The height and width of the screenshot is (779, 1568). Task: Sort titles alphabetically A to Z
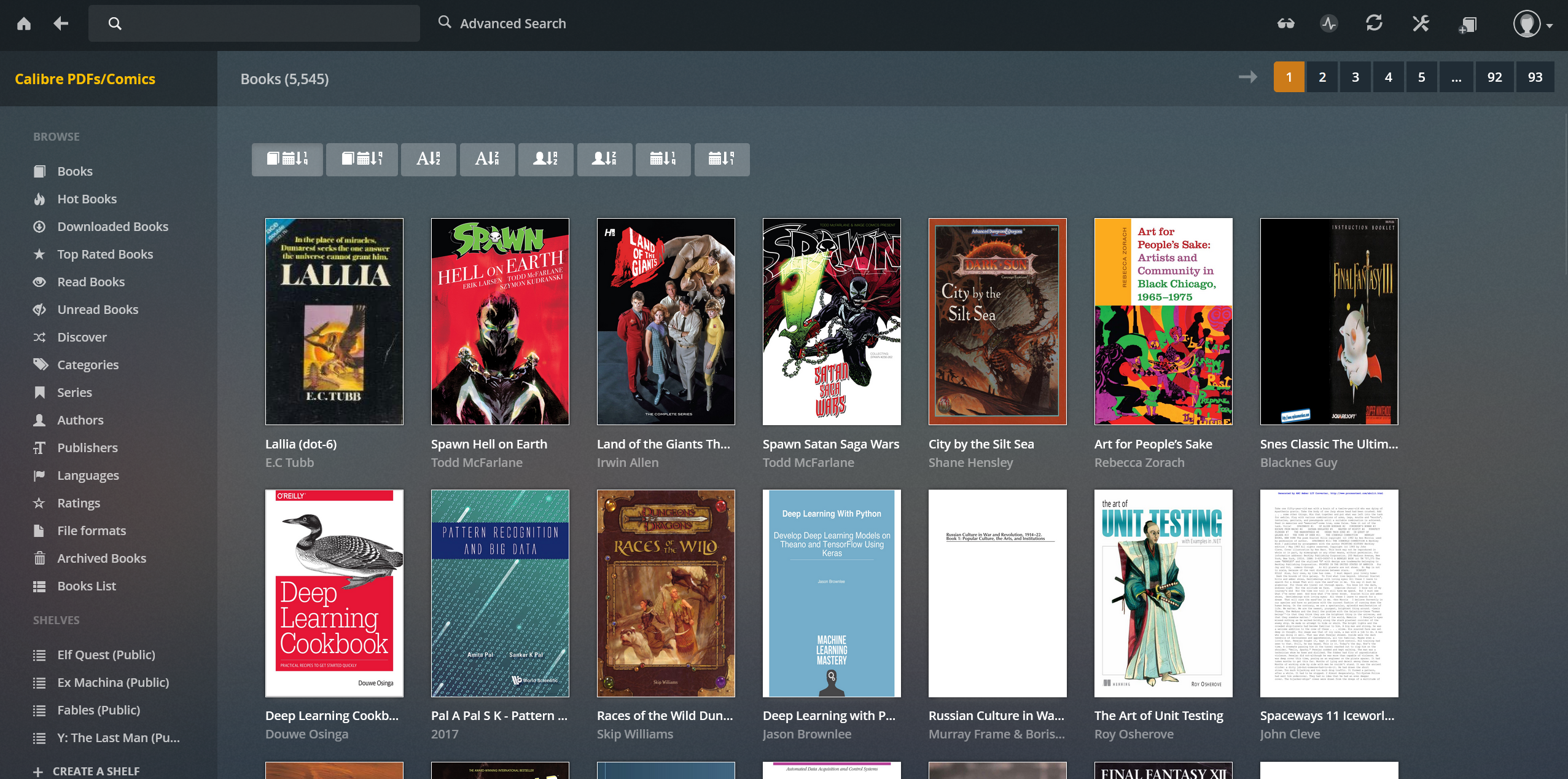click(429, 159)
